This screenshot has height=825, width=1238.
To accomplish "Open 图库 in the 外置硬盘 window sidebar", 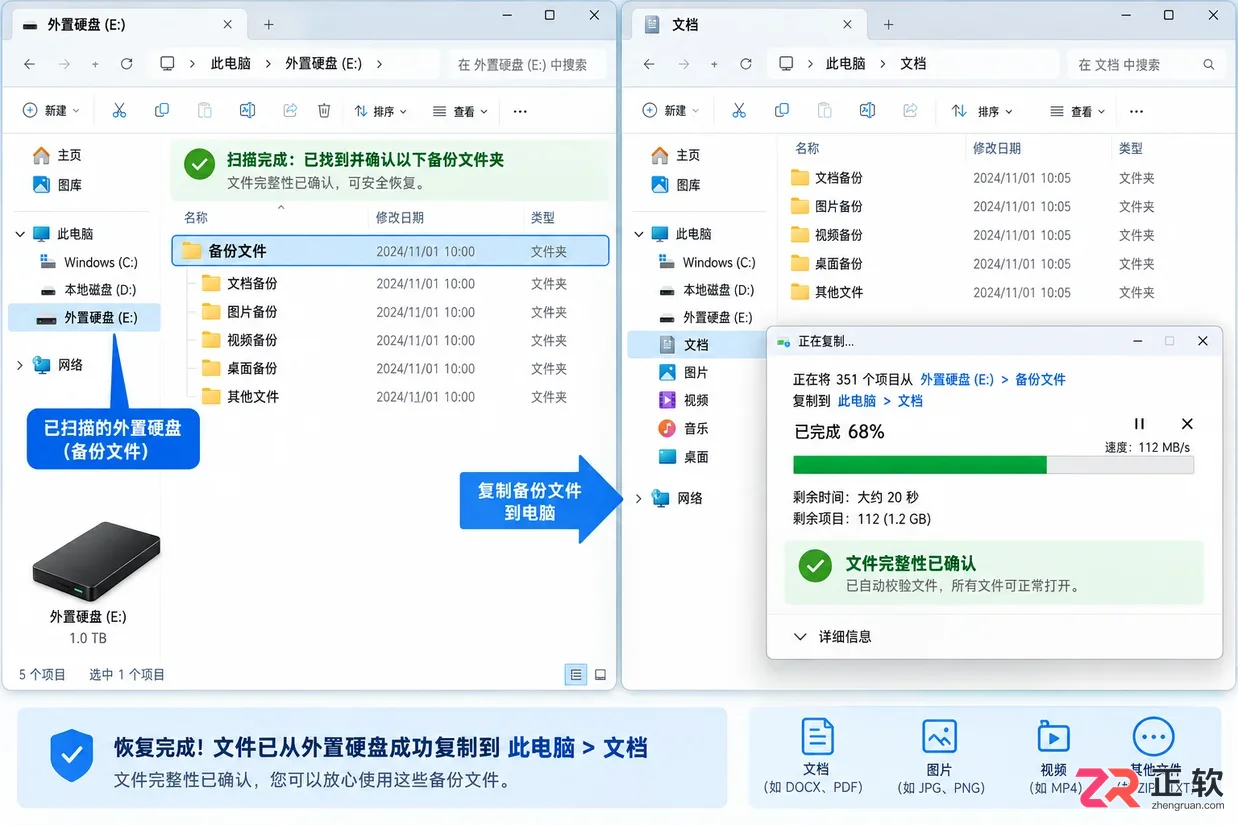I will [x=58, y=185].
